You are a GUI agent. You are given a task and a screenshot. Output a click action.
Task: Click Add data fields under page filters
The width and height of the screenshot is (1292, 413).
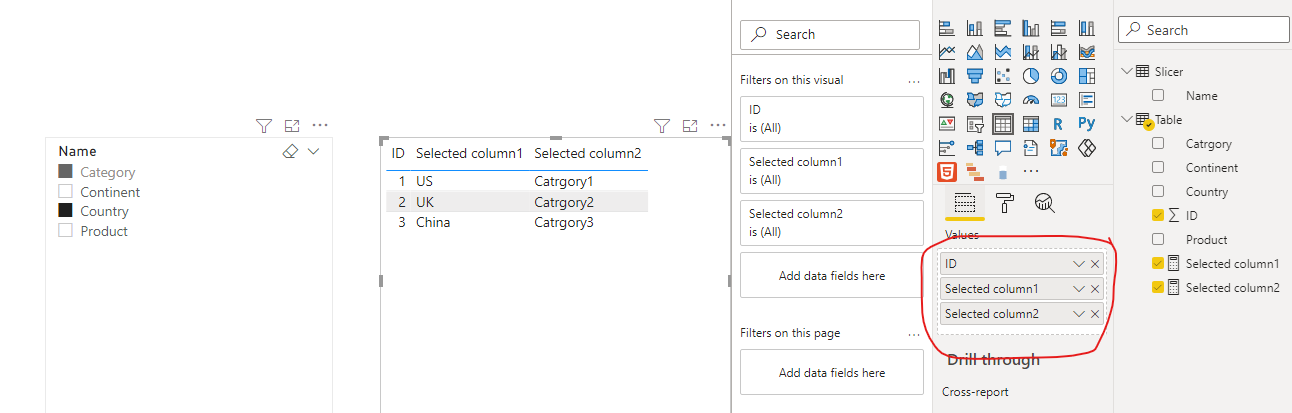coord(831,372)
